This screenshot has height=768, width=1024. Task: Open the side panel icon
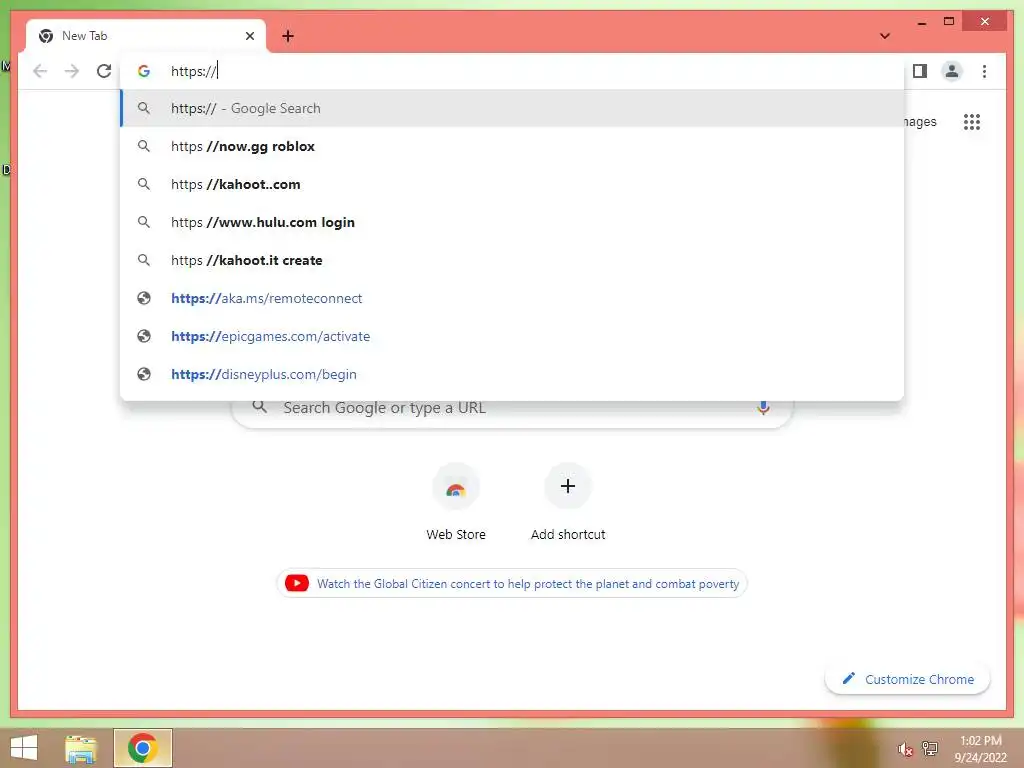920,71
